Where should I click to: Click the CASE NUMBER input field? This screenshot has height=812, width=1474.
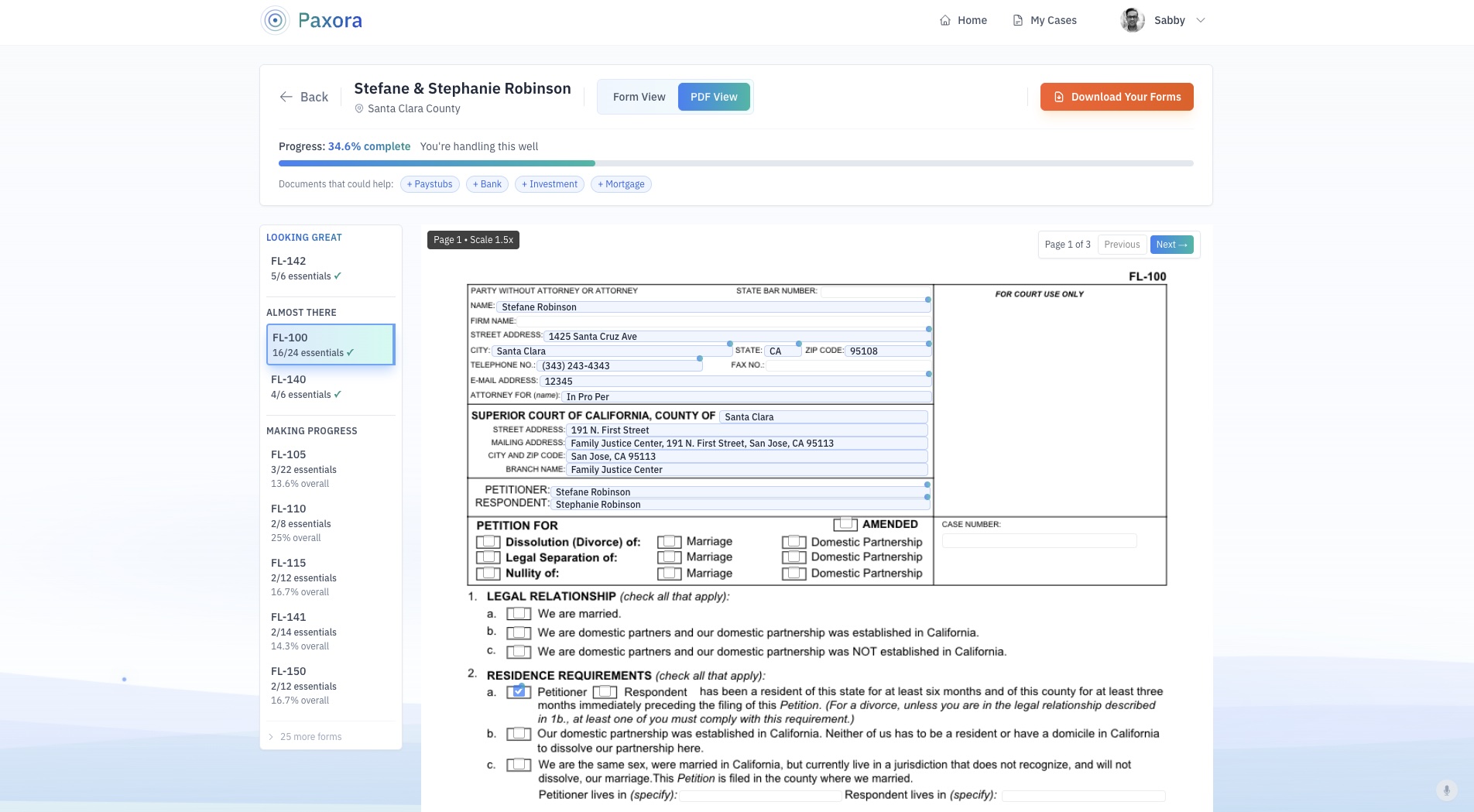pyautogui.click(x=1039, y=541)
